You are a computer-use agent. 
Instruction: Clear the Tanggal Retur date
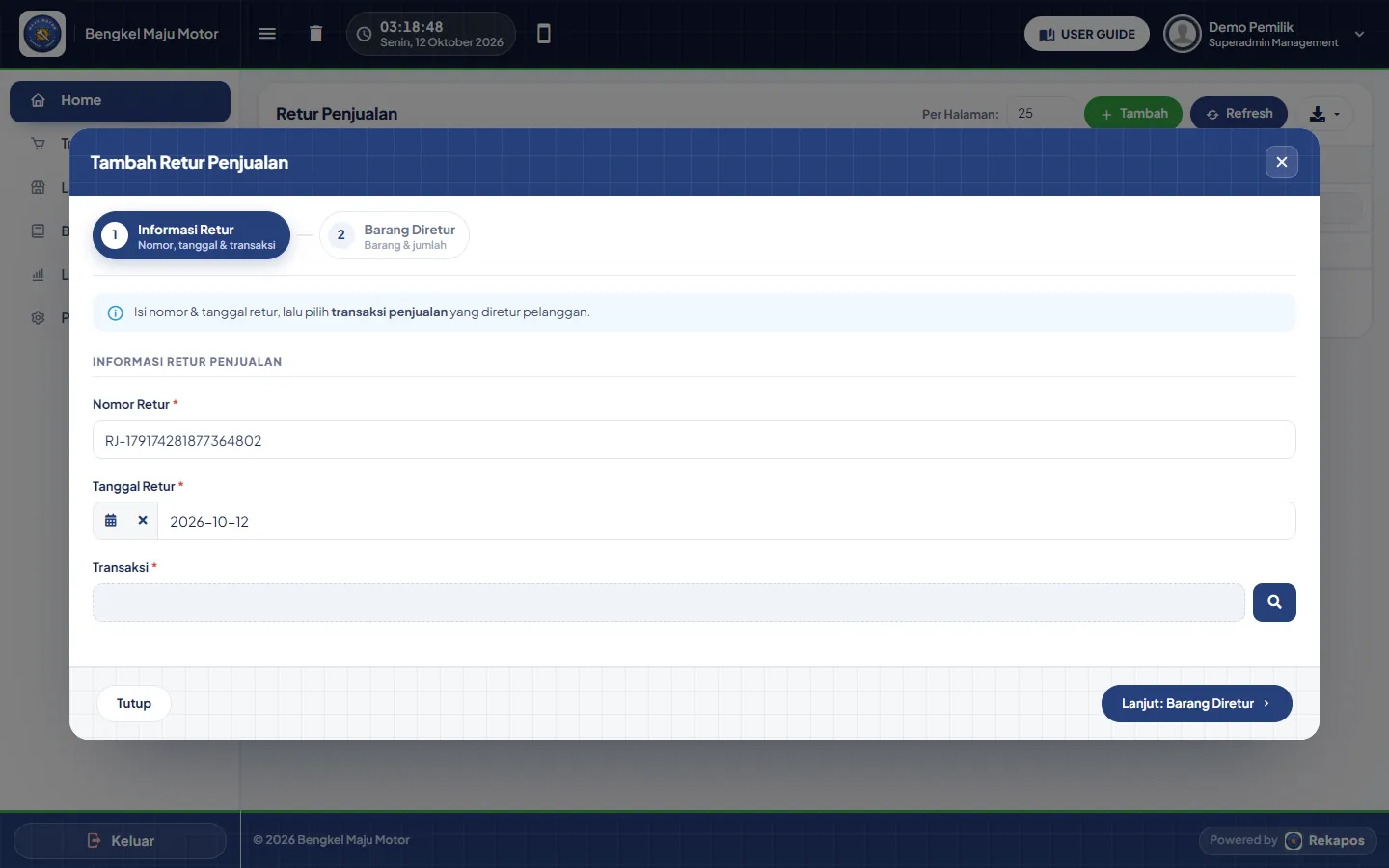tap(143, 521)
